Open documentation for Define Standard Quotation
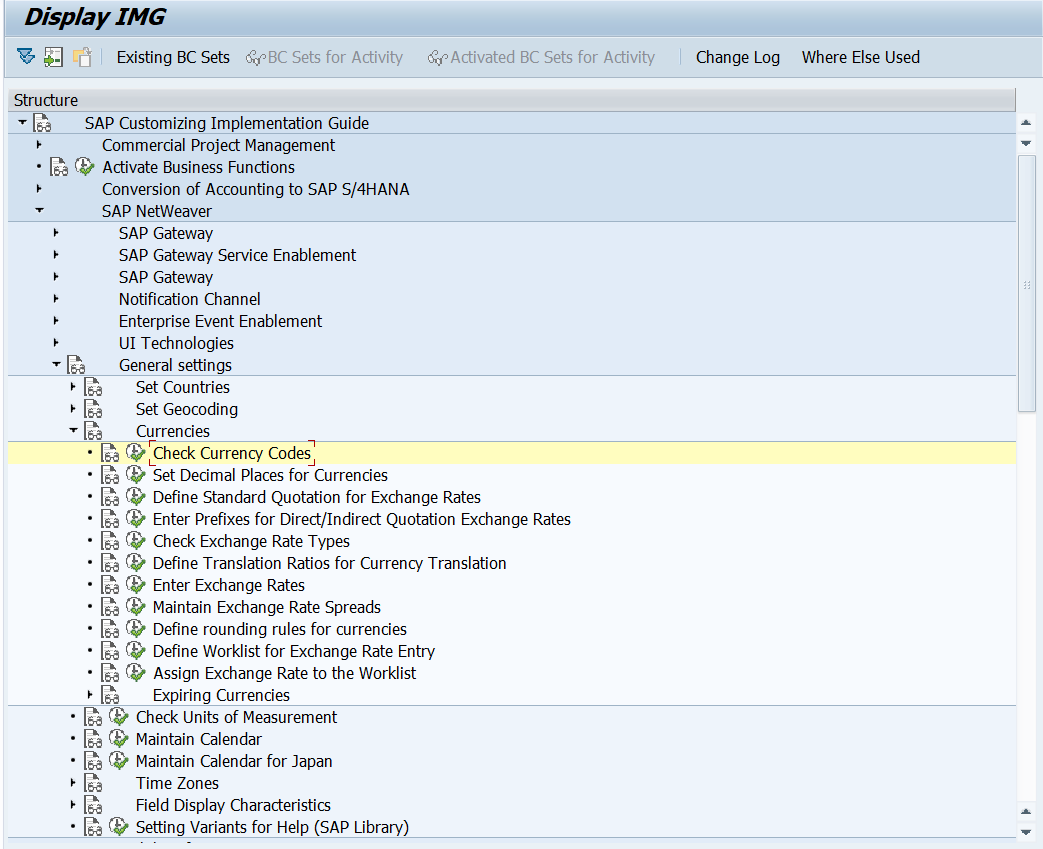Viewport: 1043px width, 849px height. point(110,497)
